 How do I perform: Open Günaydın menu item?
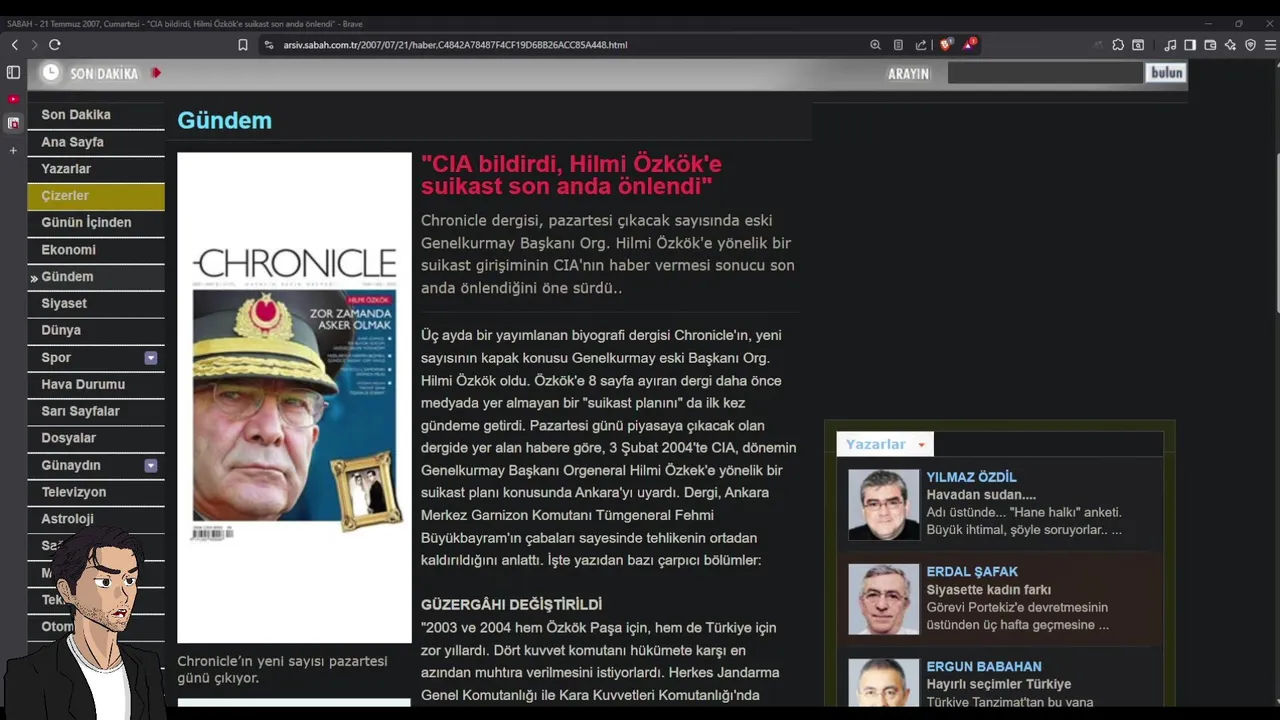96,465
